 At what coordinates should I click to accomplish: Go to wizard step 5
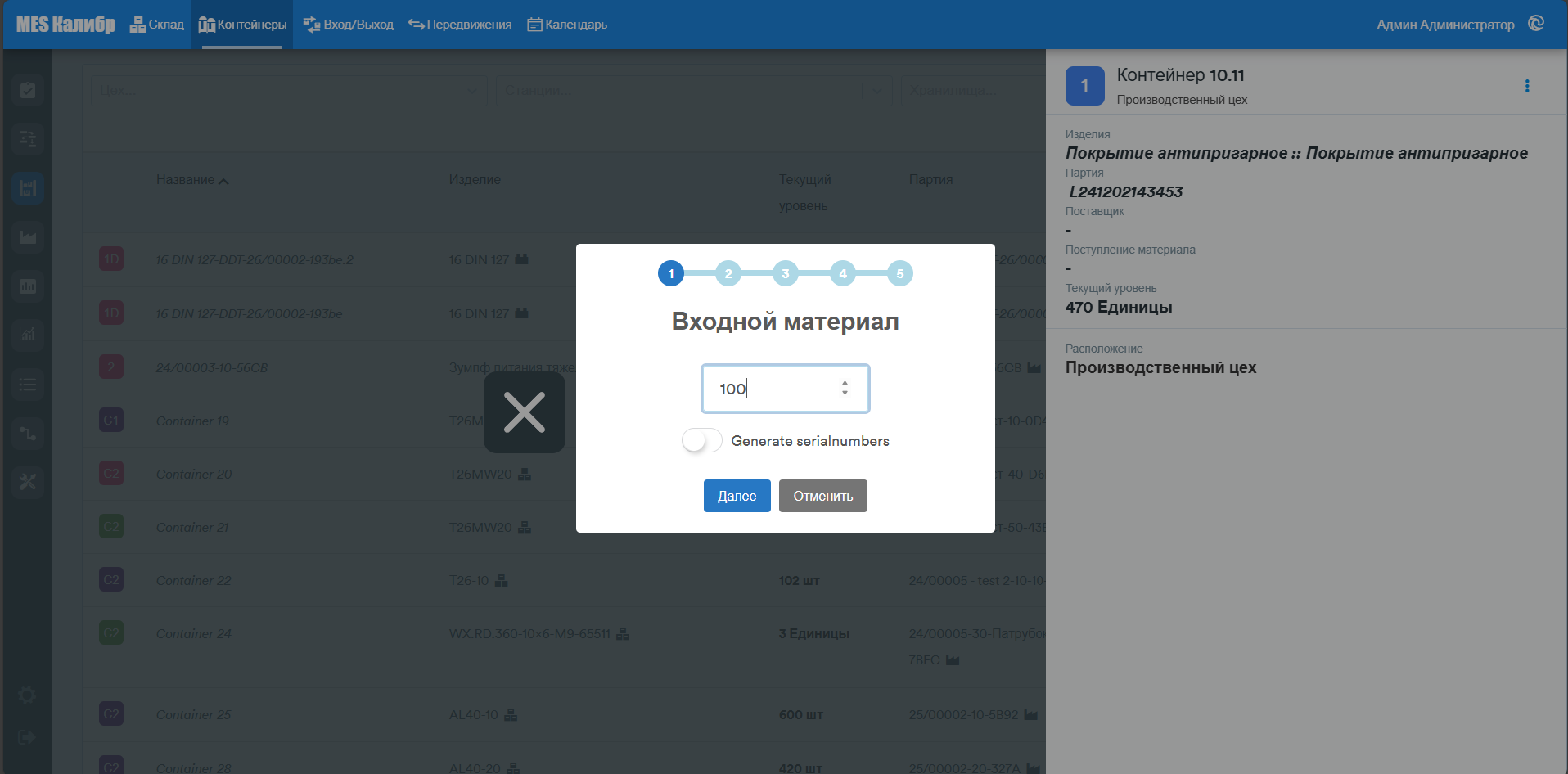[900, 273]
